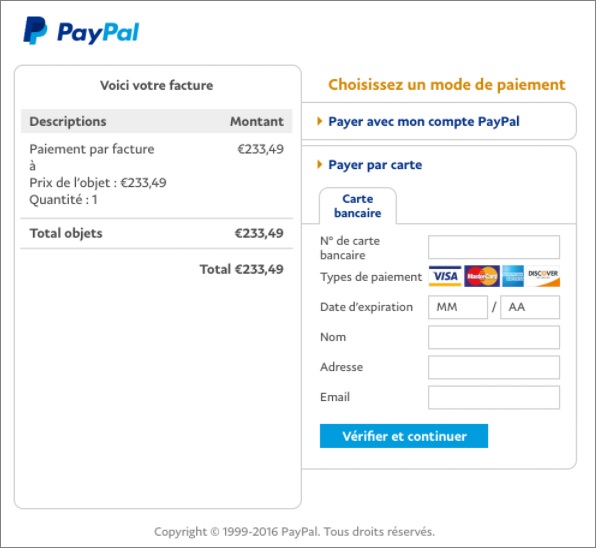Click the Descriptions column header

[68, 122]
